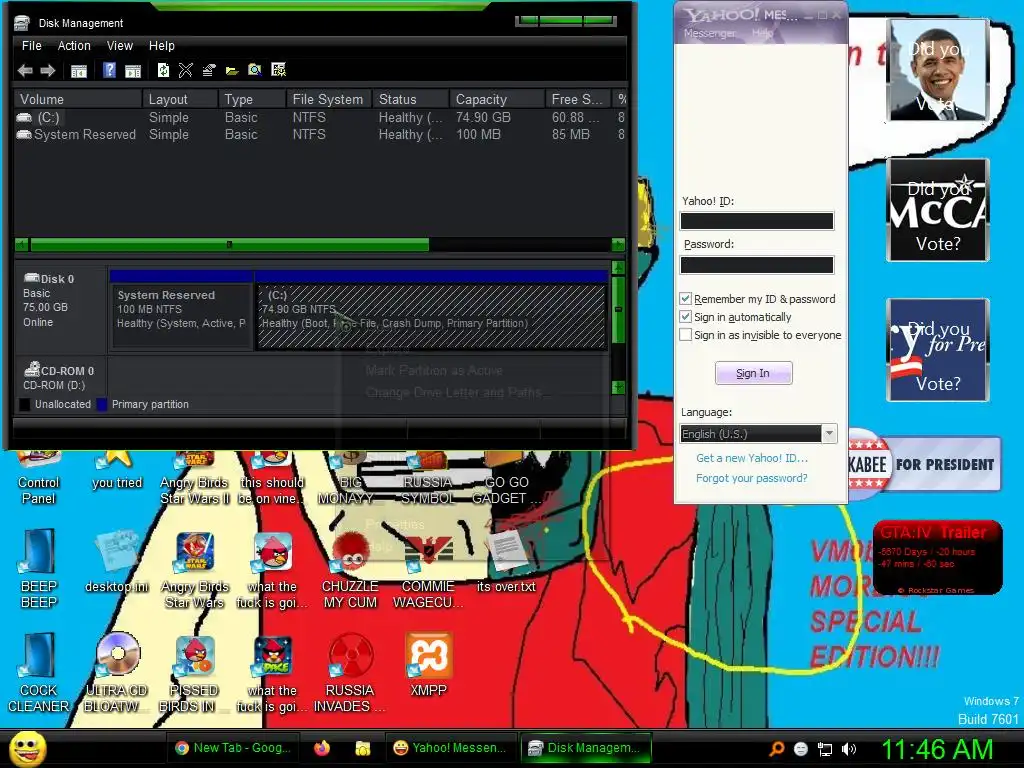The height and width of the screenshot is (768, 1024).
Task: Select the desktop.ini file icon
Action: tap(117, 562)
